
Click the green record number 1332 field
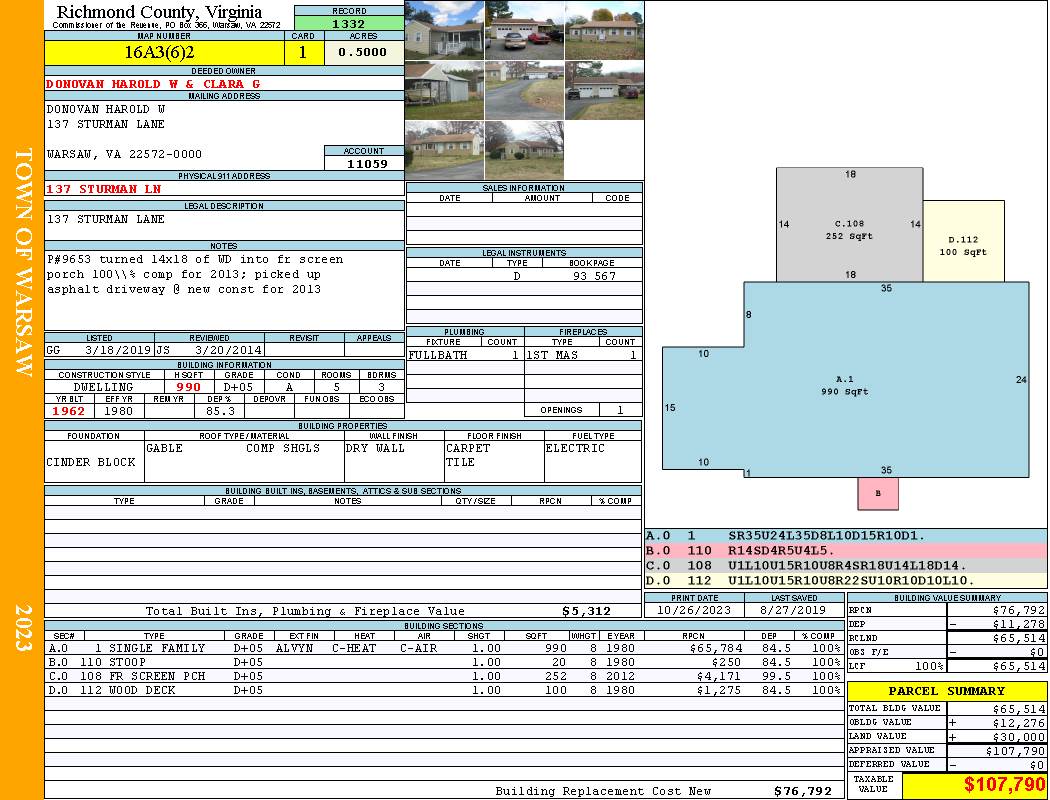click(x=349, y=23)
